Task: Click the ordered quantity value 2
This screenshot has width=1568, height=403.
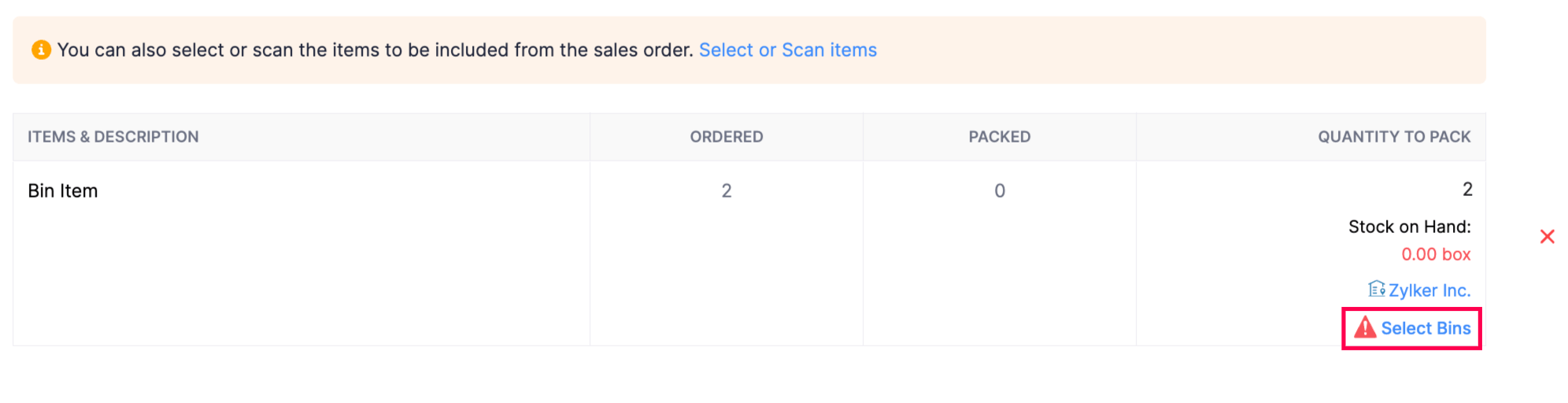Action: pyautogui.click(x=726, y=191)
